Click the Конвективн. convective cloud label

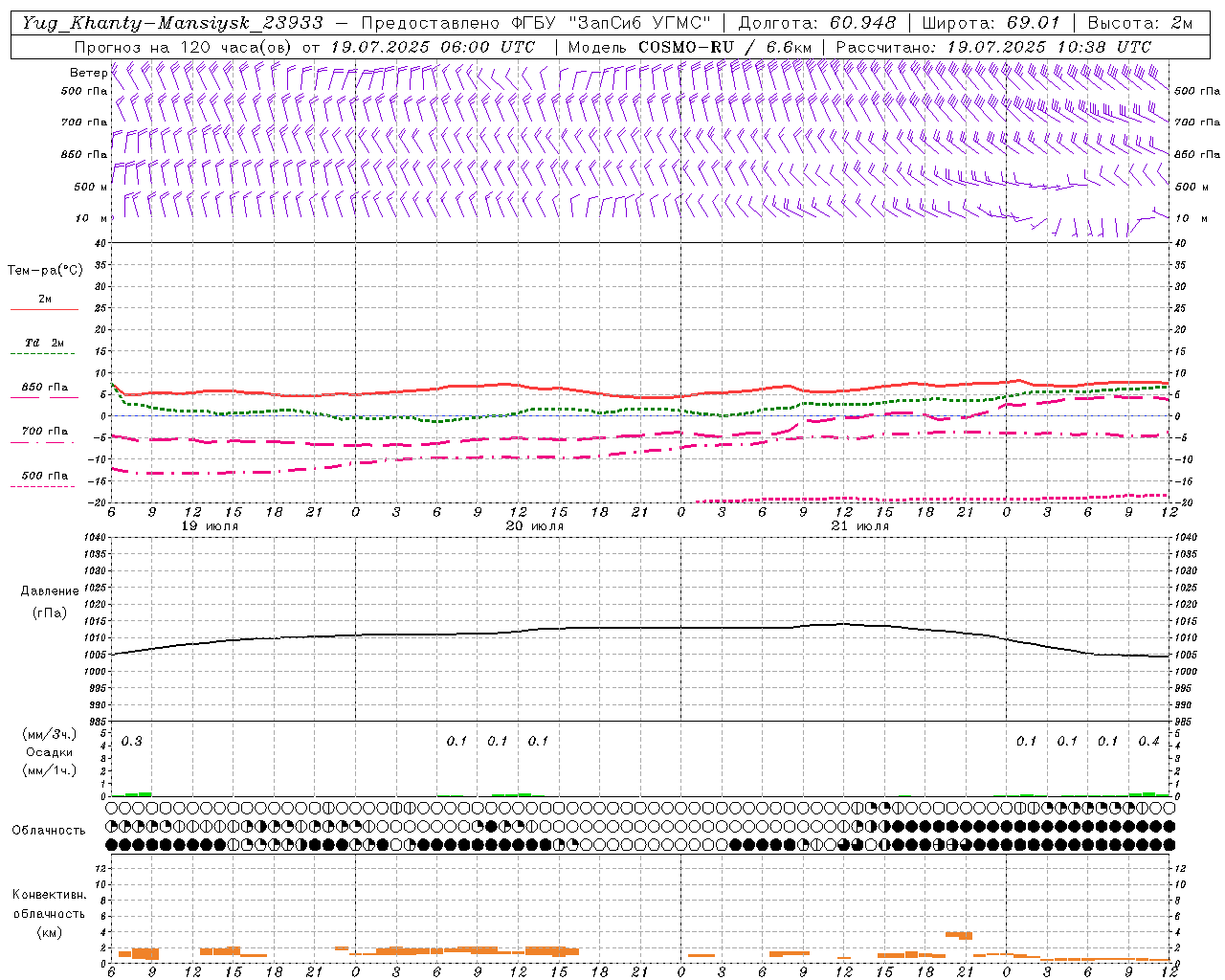coord(50,895)
